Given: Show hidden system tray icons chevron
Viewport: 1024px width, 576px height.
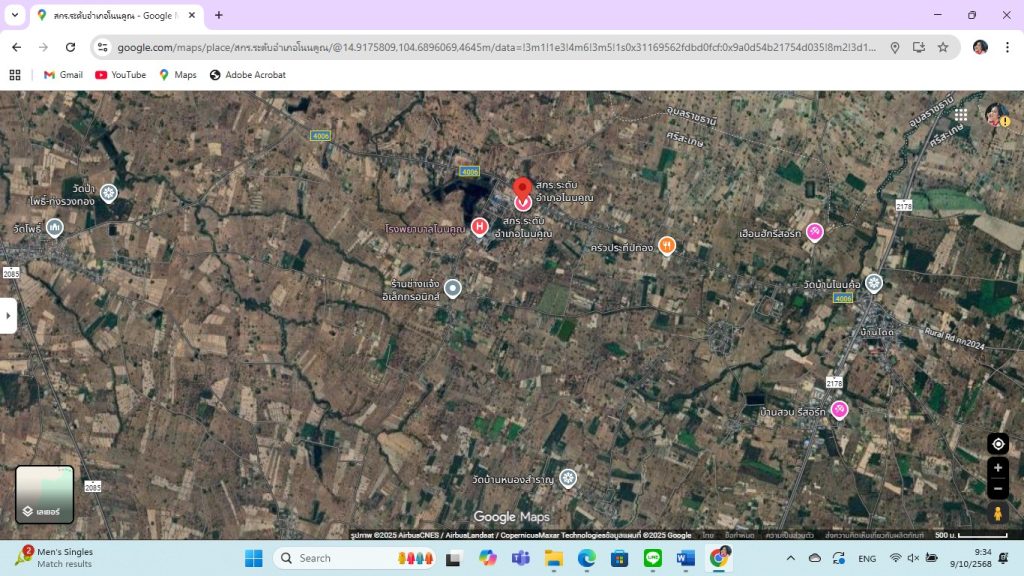Looking at the screenshot, I should tap(791, 558).
